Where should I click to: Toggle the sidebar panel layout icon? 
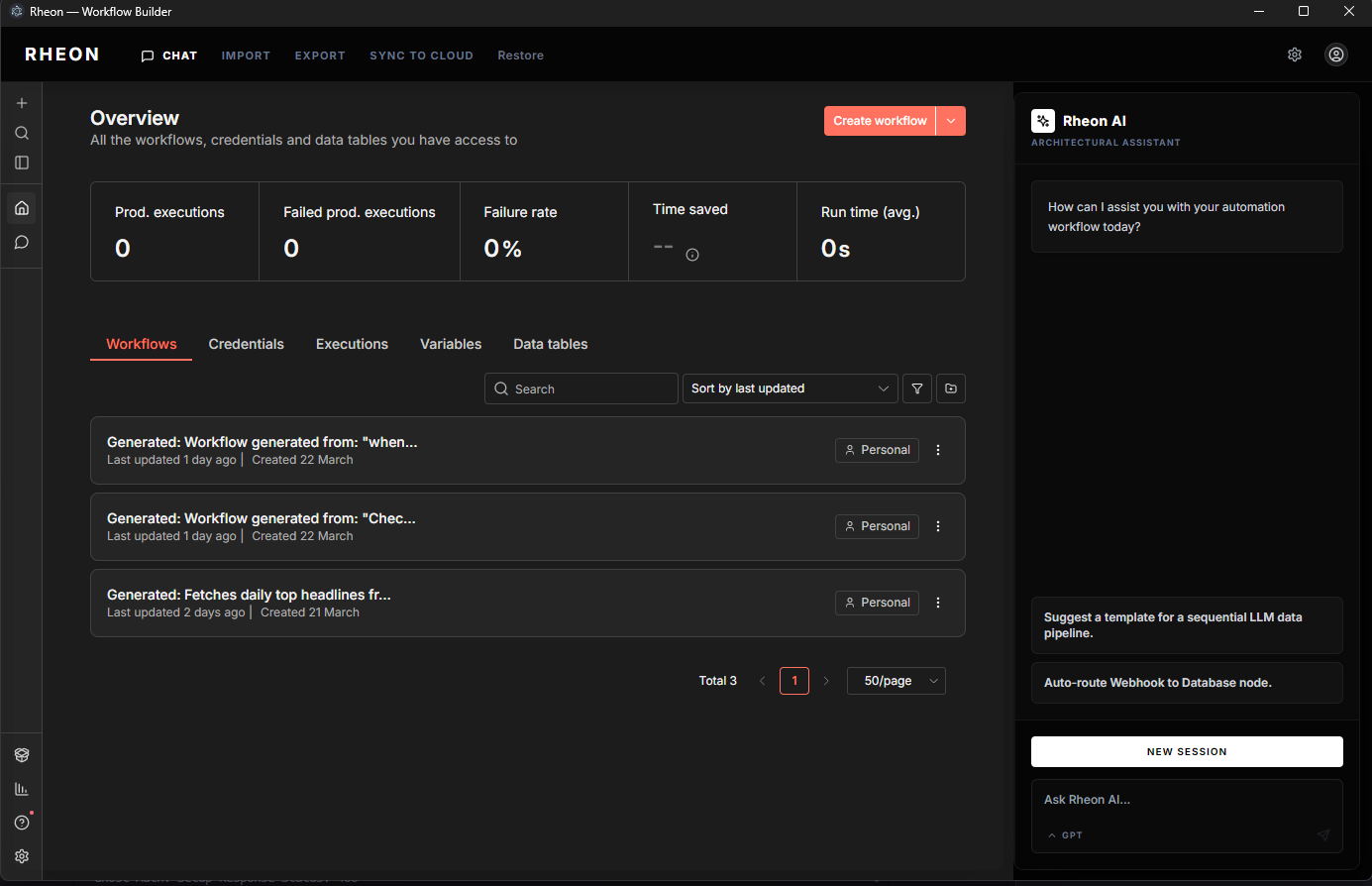point(22,163)
